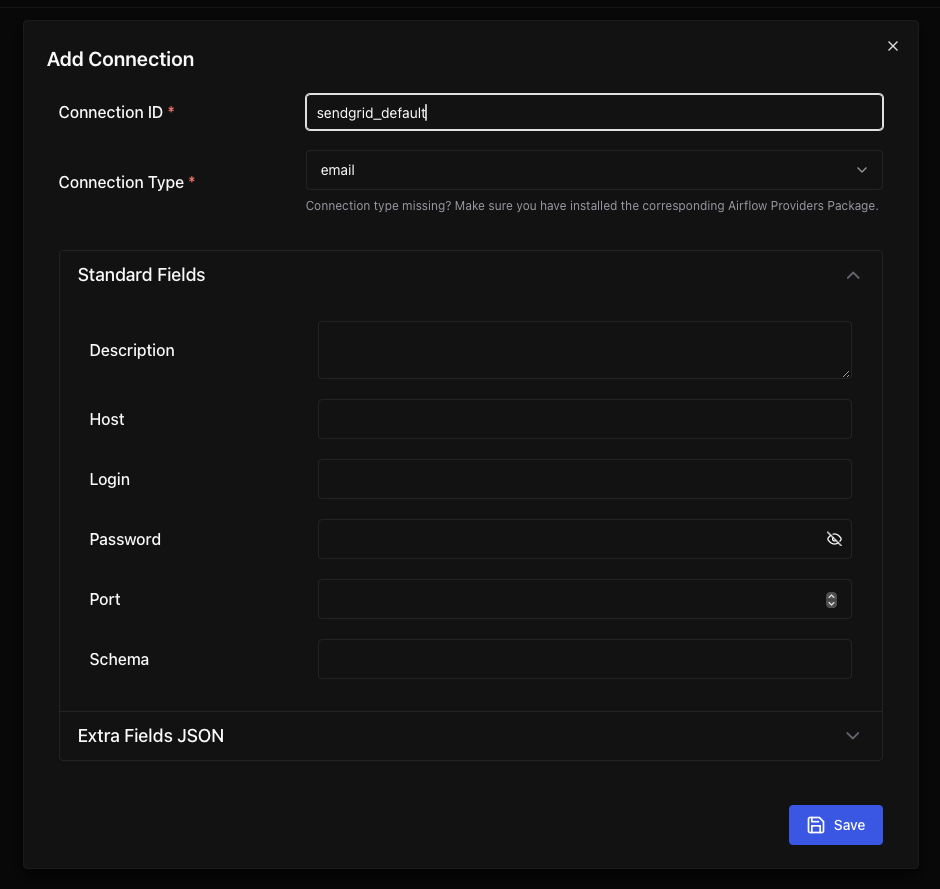
Task: Click the Schema input field
Action: pyautogui.click(x=584, y=658)
